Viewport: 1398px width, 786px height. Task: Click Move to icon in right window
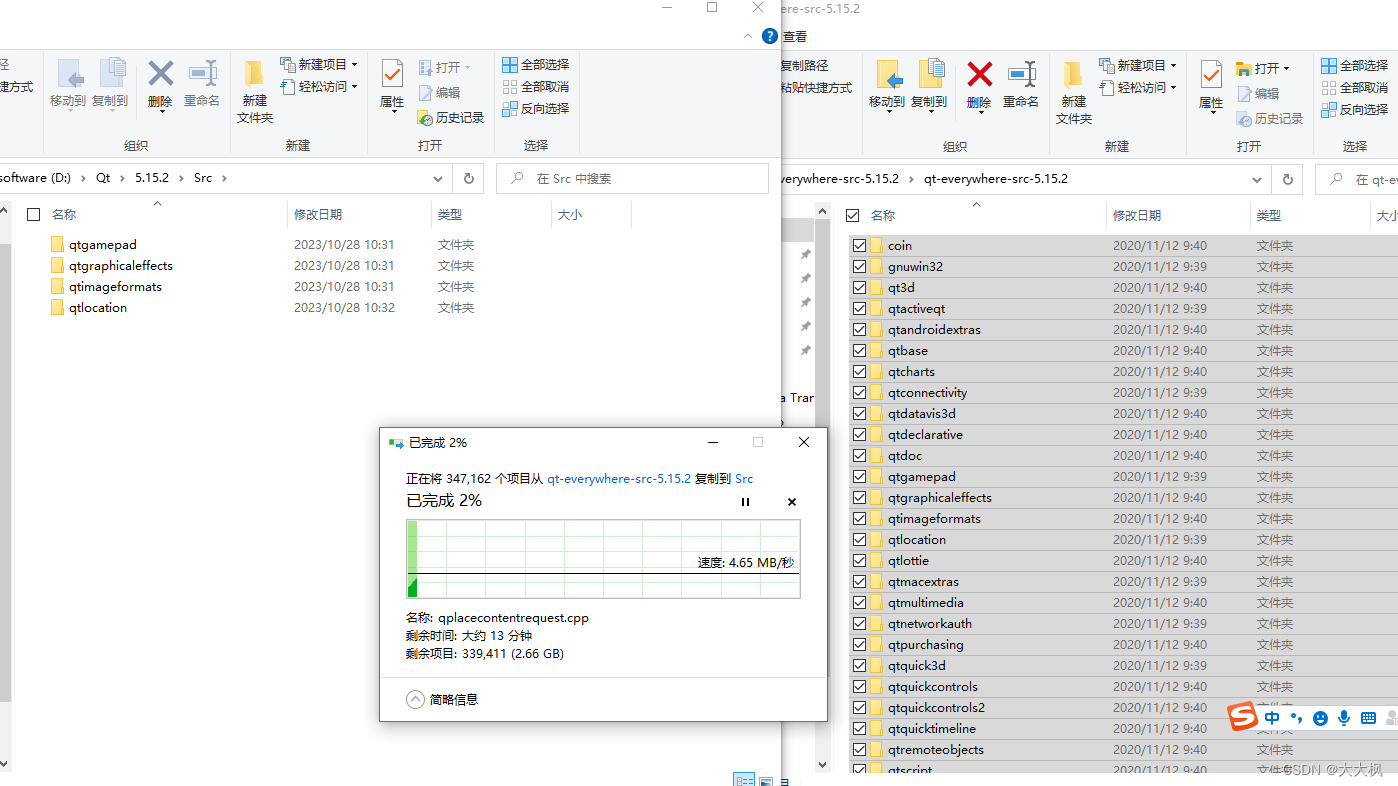pyautogui.click(x=887, y=75)
